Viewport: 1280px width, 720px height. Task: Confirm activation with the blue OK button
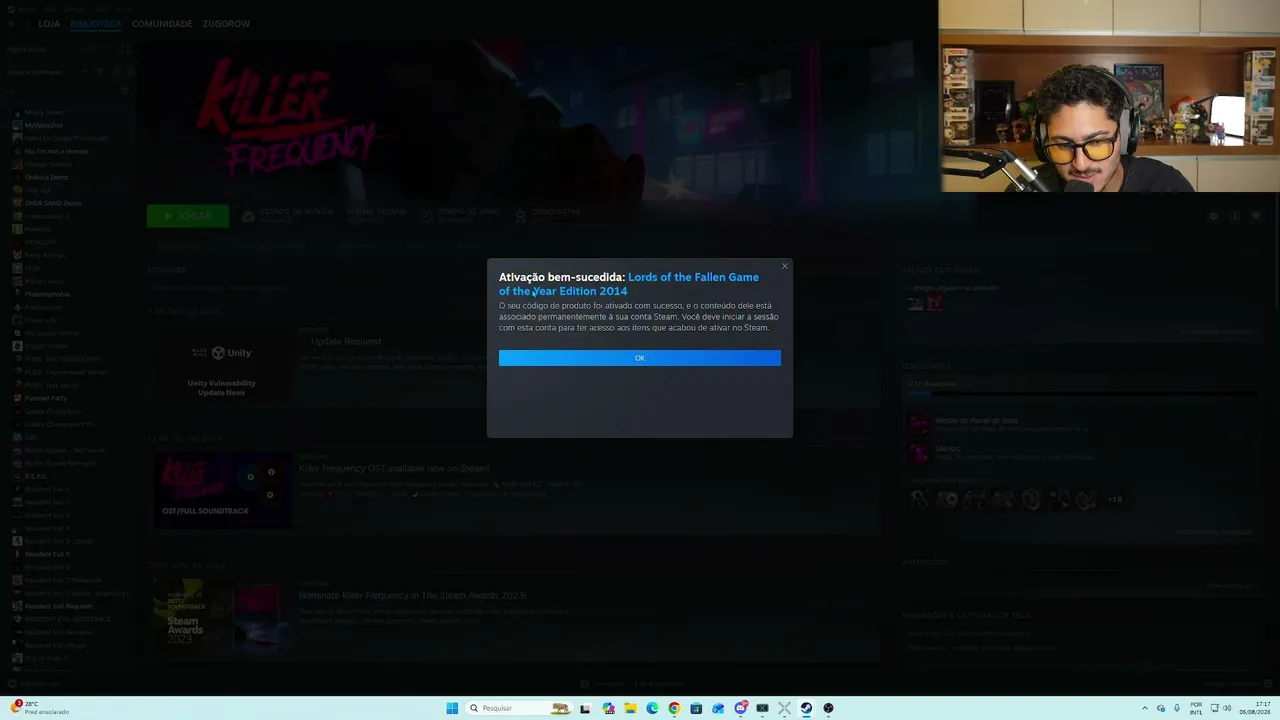640,358
